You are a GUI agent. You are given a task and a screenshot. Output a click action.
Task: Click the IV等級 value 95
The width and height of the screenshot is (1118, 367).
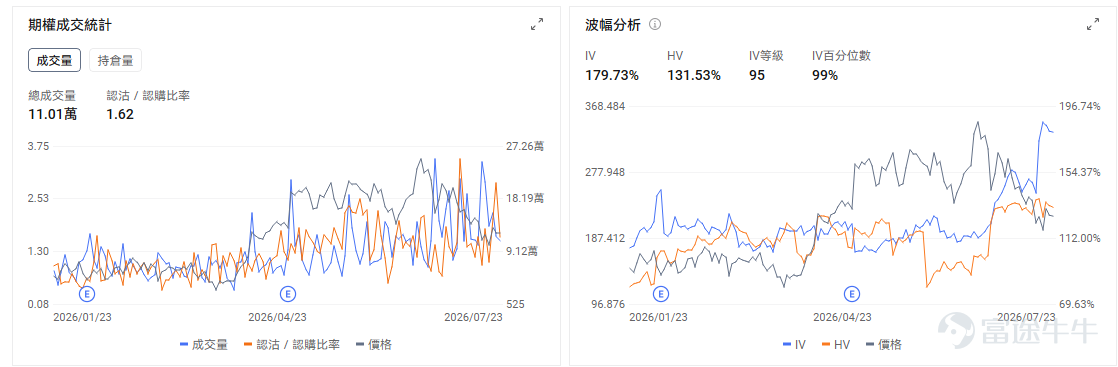tap(757, 75)
